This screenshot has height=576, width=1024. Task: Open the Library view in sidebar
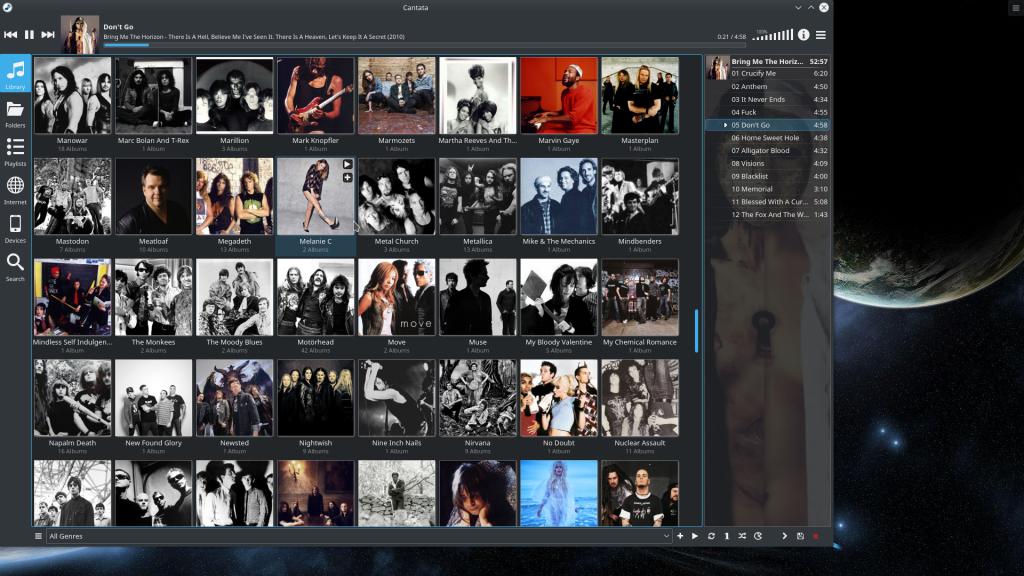[15, 75]
